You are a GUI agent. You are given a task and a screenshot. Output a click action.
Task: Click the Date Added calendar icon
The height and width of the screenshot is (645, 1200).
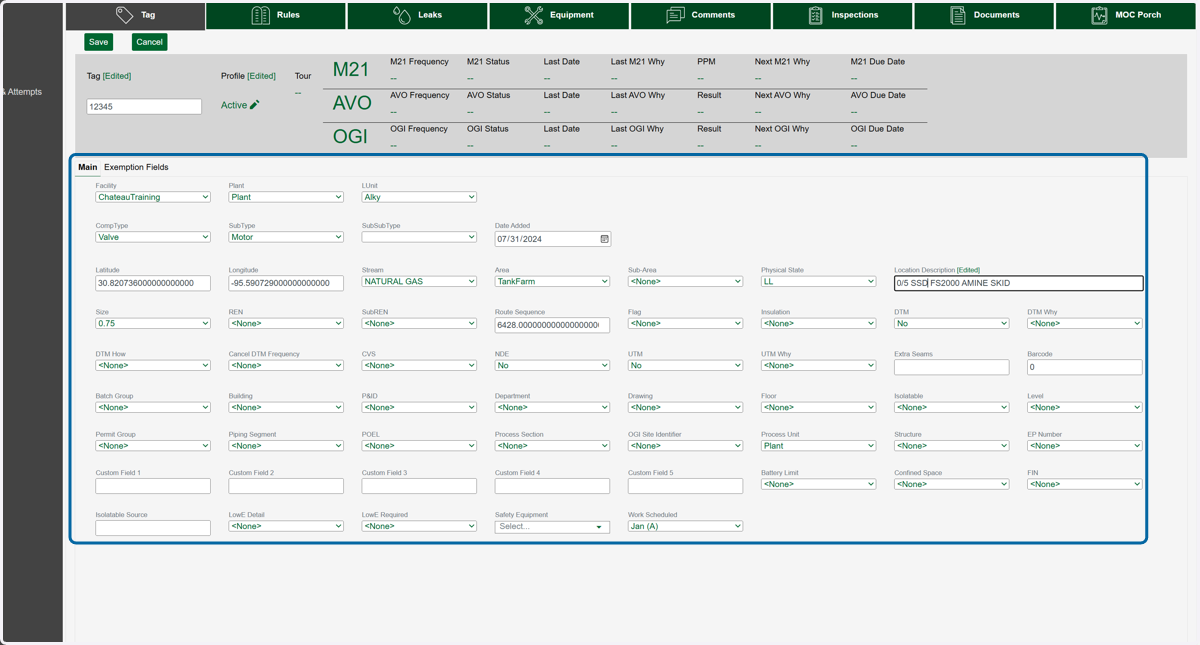(x=604, y=239)
